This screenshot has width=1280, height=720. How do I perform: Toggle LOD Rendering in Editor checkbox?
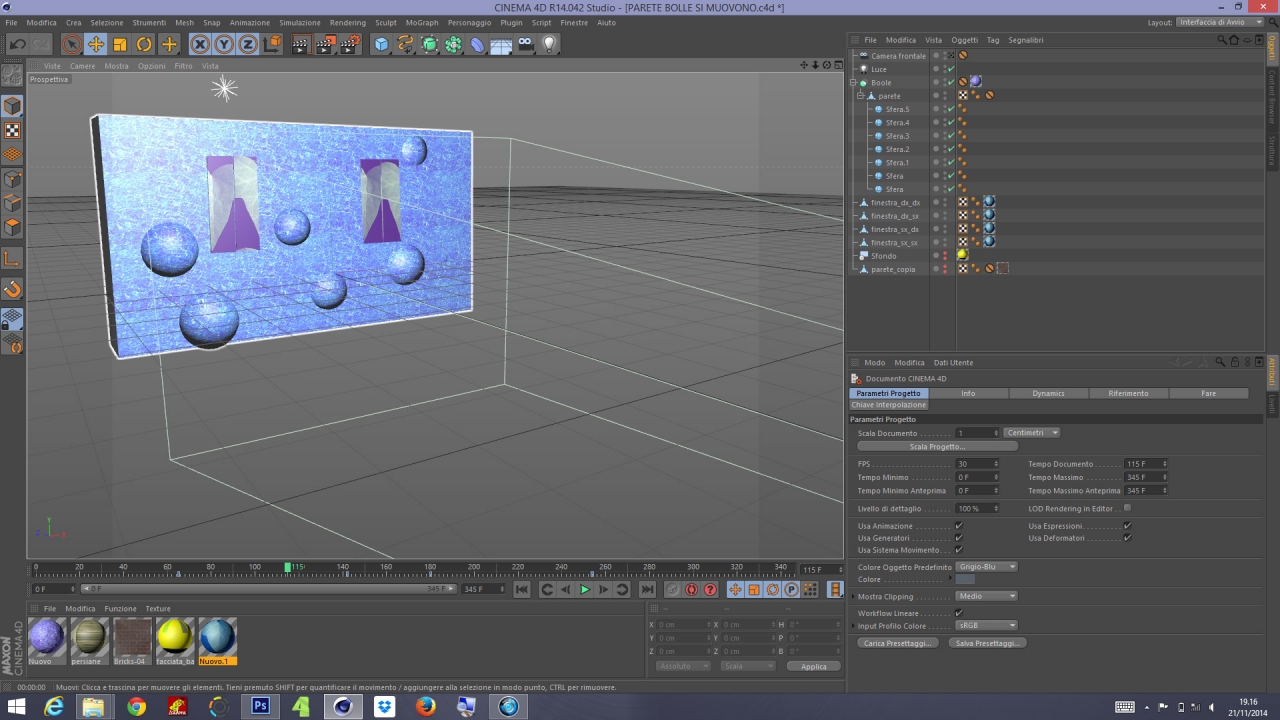coord(1127,508)
